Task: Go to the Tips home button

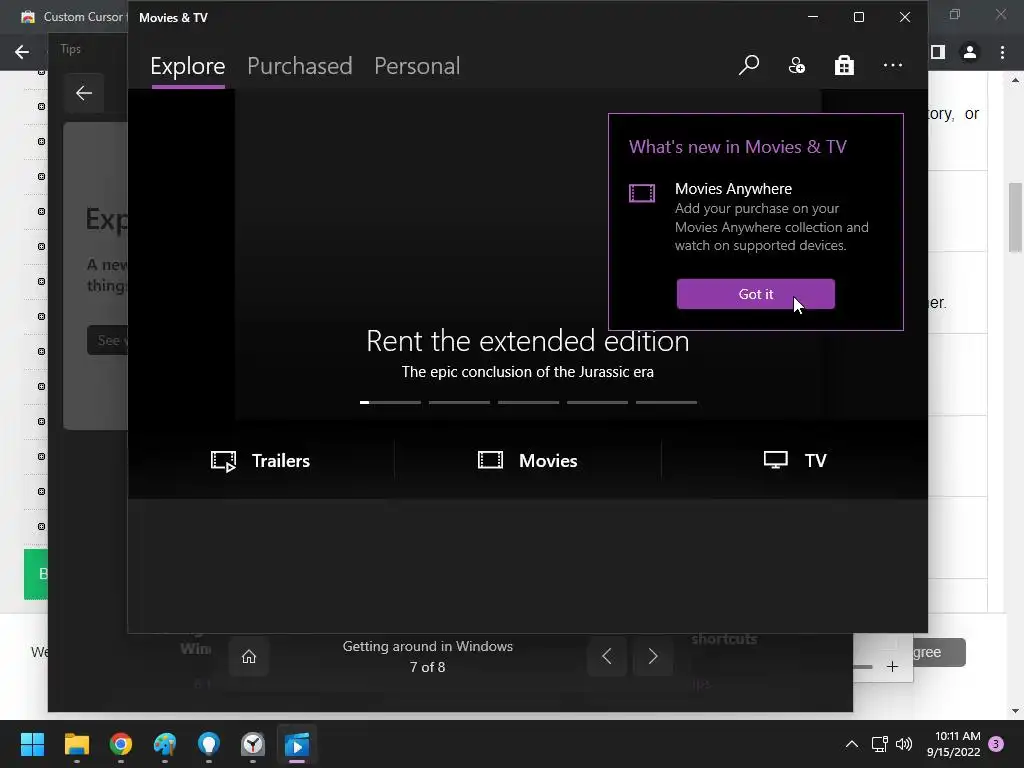Action: click(249, 656)
